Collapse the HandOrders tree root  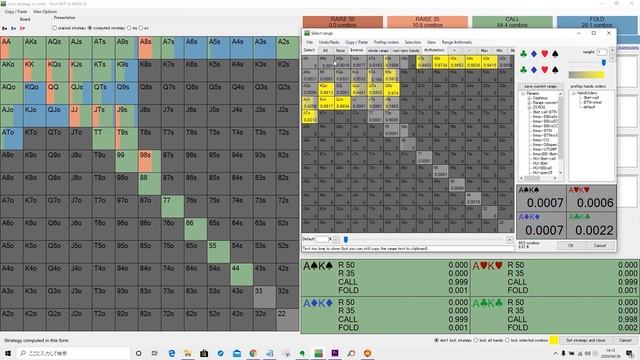[573, 93]
